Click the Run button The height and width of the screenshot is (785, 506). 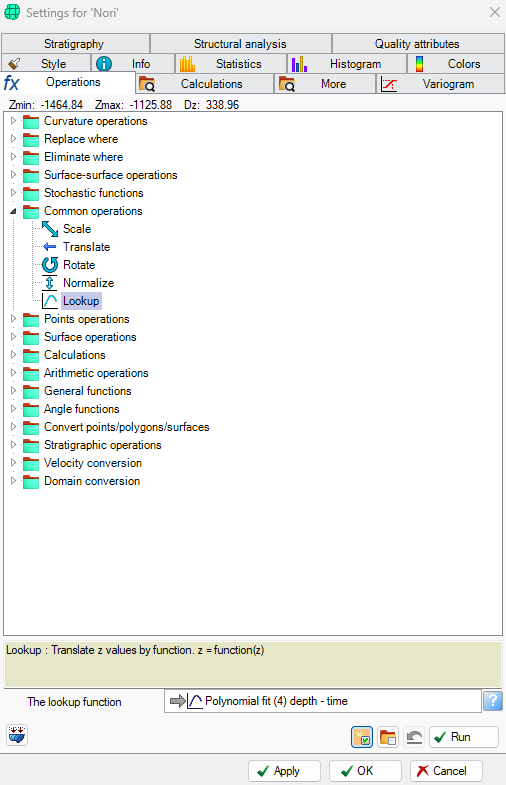[x=464, y=737]
